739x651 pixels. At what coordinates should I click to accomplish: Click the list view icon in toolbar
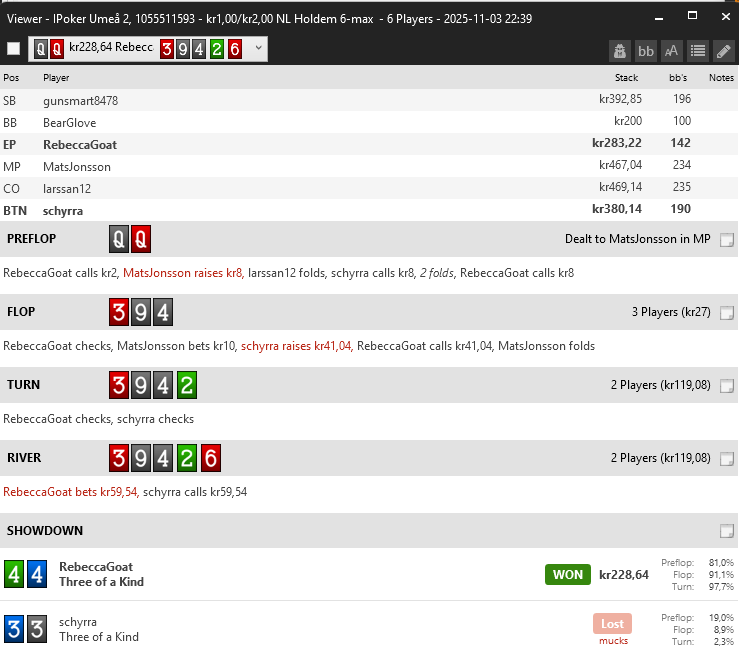click(x=698, y=50)
